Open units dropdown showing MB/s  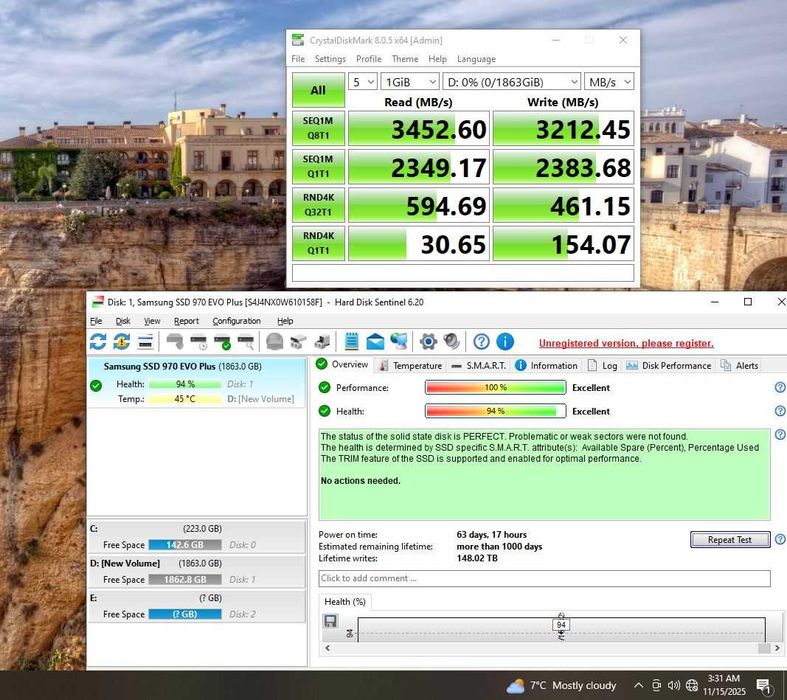tap(609, 82)
